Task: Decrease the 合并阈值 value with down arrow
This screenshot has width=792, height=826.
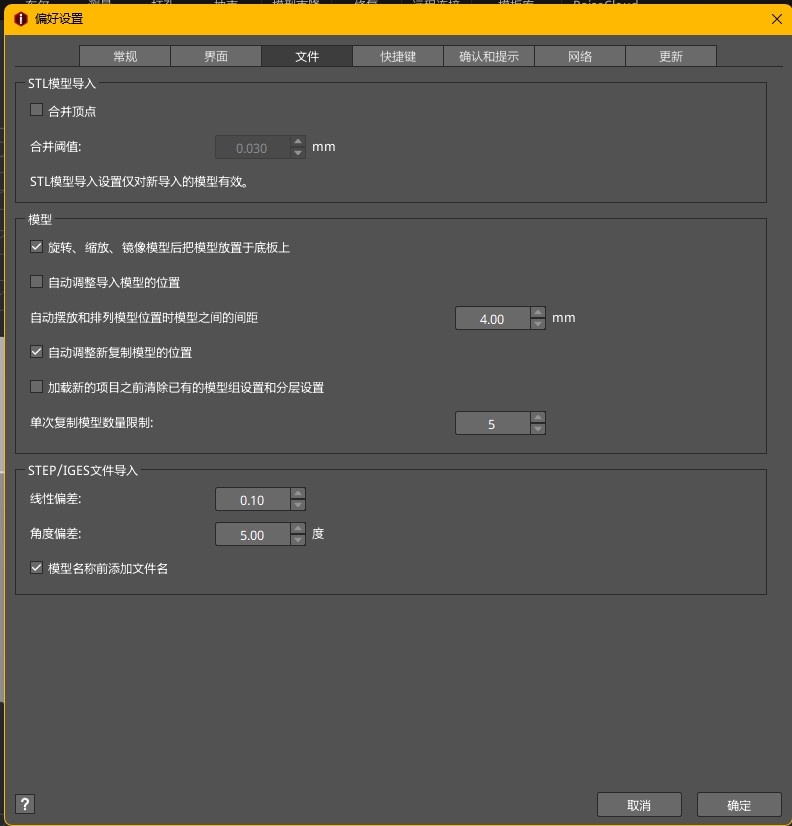Action: coord(298,153)
